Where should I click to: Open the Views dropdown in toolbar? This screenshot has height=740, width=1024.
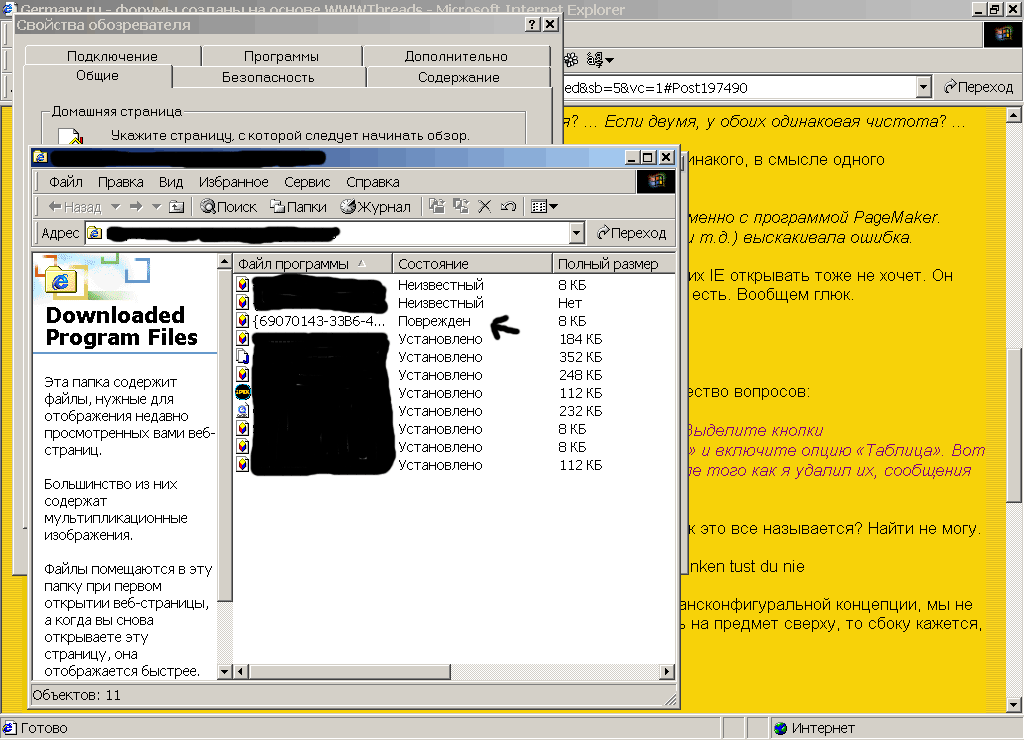click(544, 207)
